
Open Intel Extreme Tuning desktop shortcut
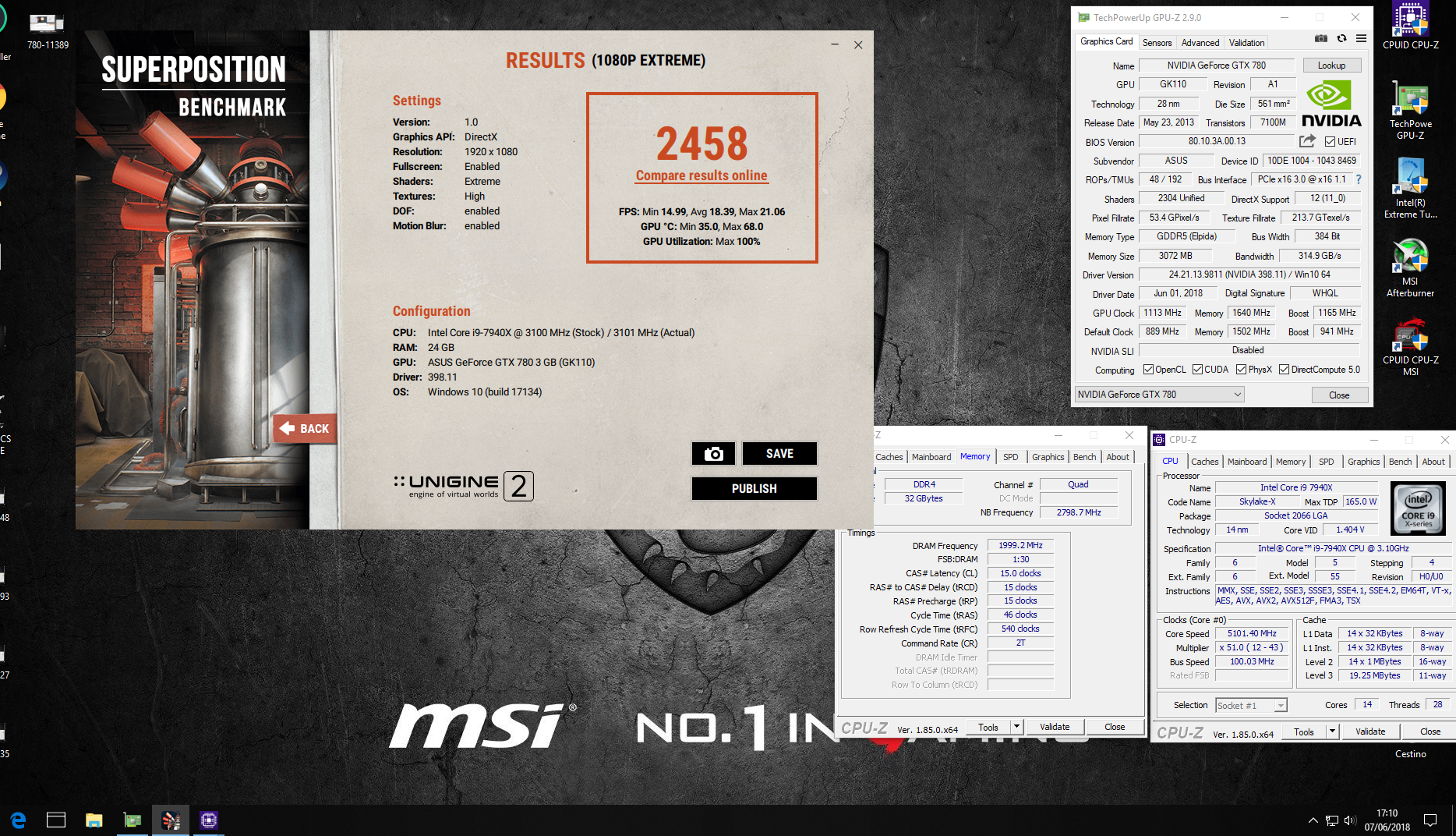(x=1410, y=190)
